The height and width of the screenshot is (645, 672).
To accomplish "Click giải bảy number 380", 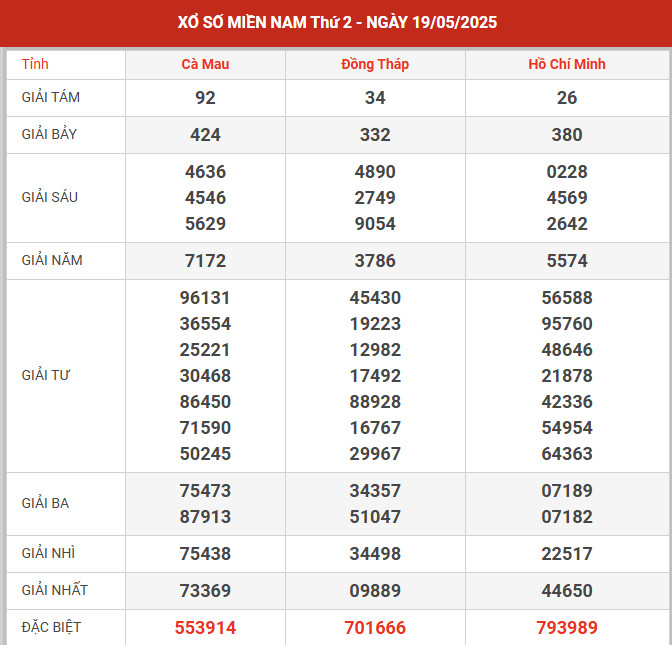I will 567,135.
